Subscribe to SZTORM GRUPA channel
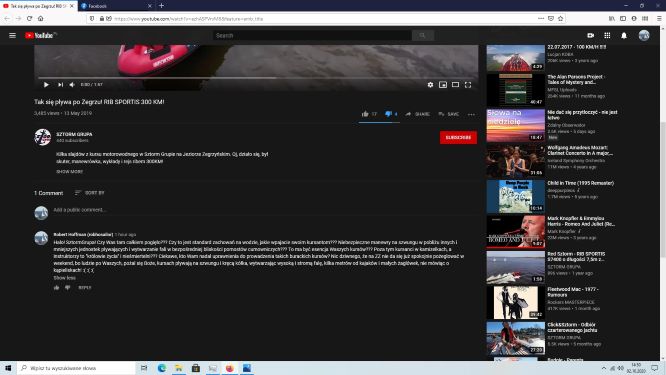 point(458,138)
